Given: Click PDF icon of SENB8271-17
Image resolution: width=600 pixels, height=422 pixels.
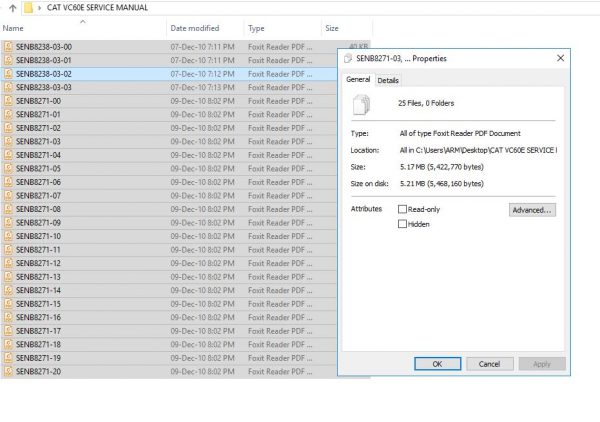Looking at the screenshot, I should [8, 331].
